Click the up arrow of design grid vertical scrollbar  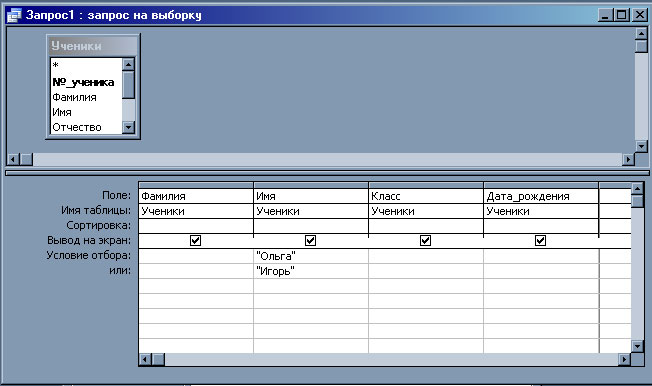tap(637, 189)
